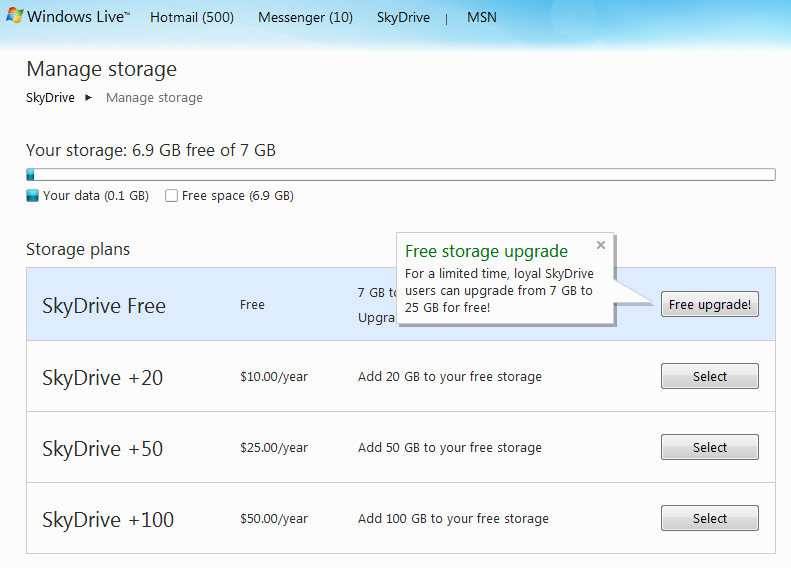Click 'Add 50 GB to your free storage'

449,448
